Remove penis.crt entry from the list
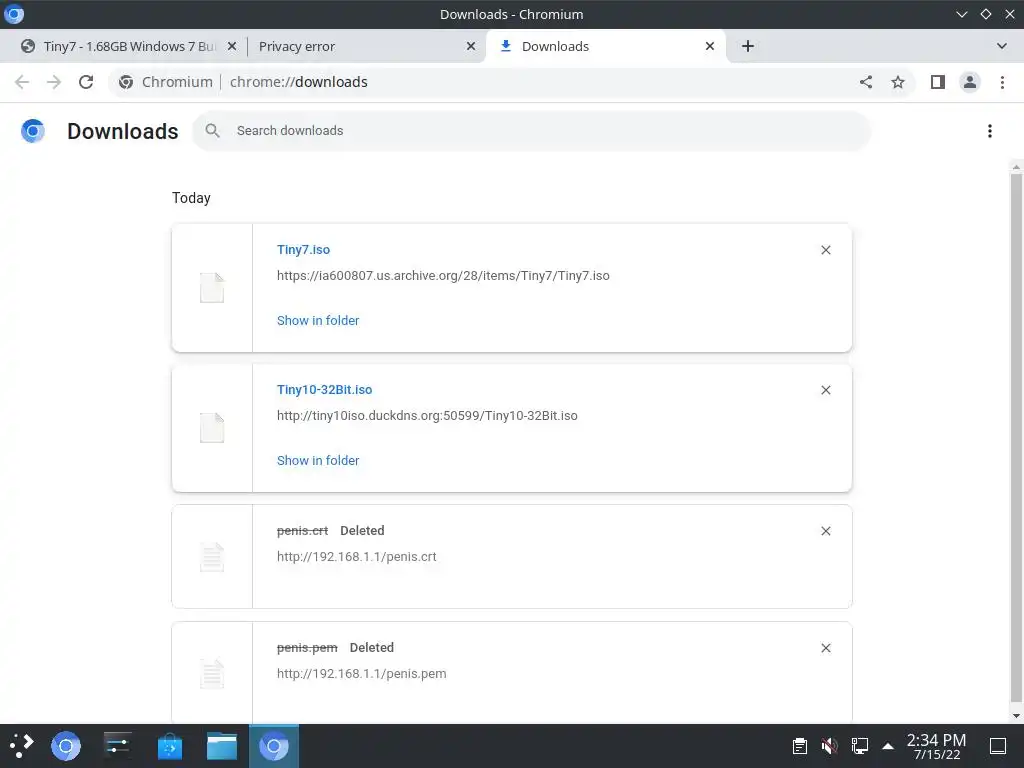The image size is (1024, 768). (x=825, y=531)
